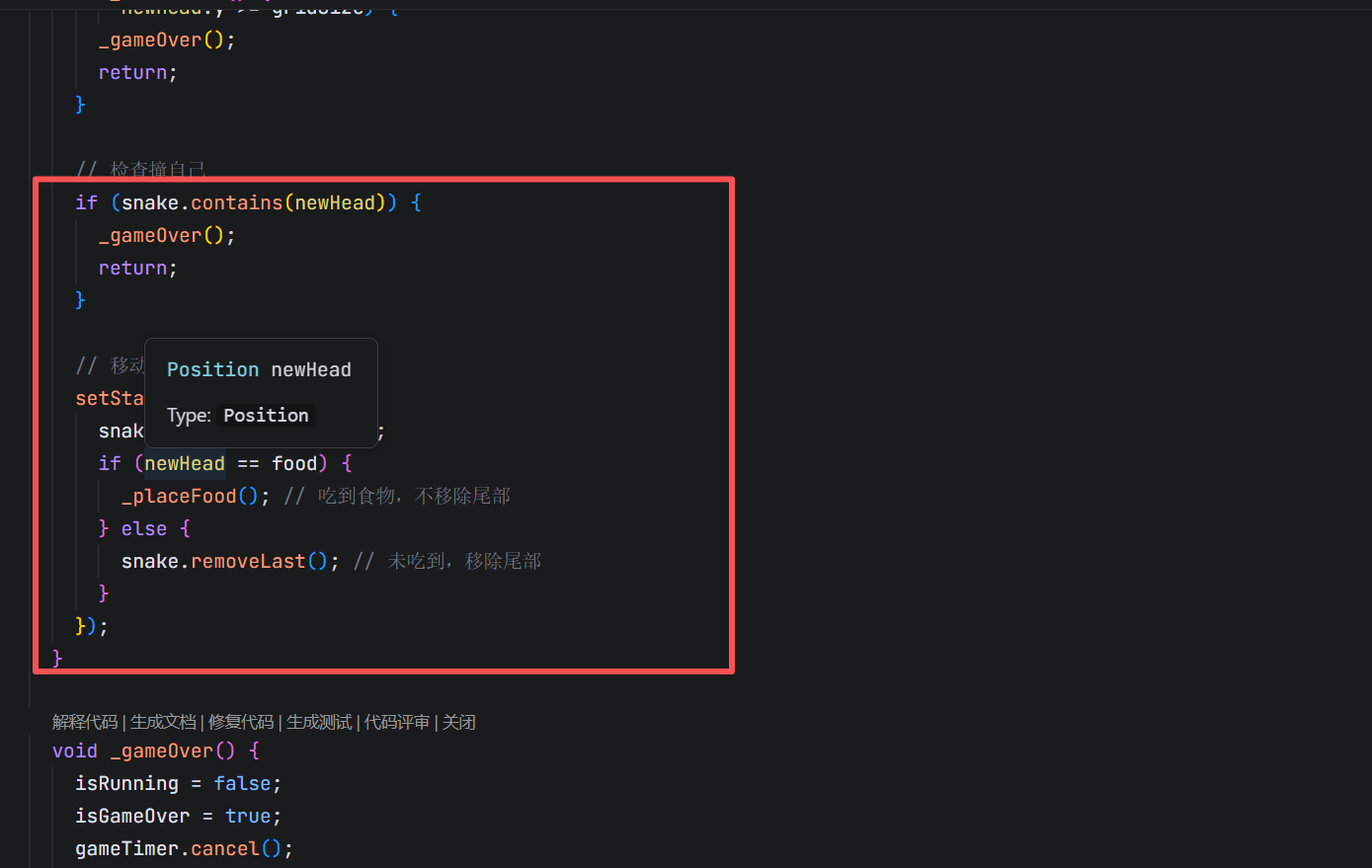Click the return statement below the snake.contains check
This screenshot has height=868, width=1372.
pos(138,268)
